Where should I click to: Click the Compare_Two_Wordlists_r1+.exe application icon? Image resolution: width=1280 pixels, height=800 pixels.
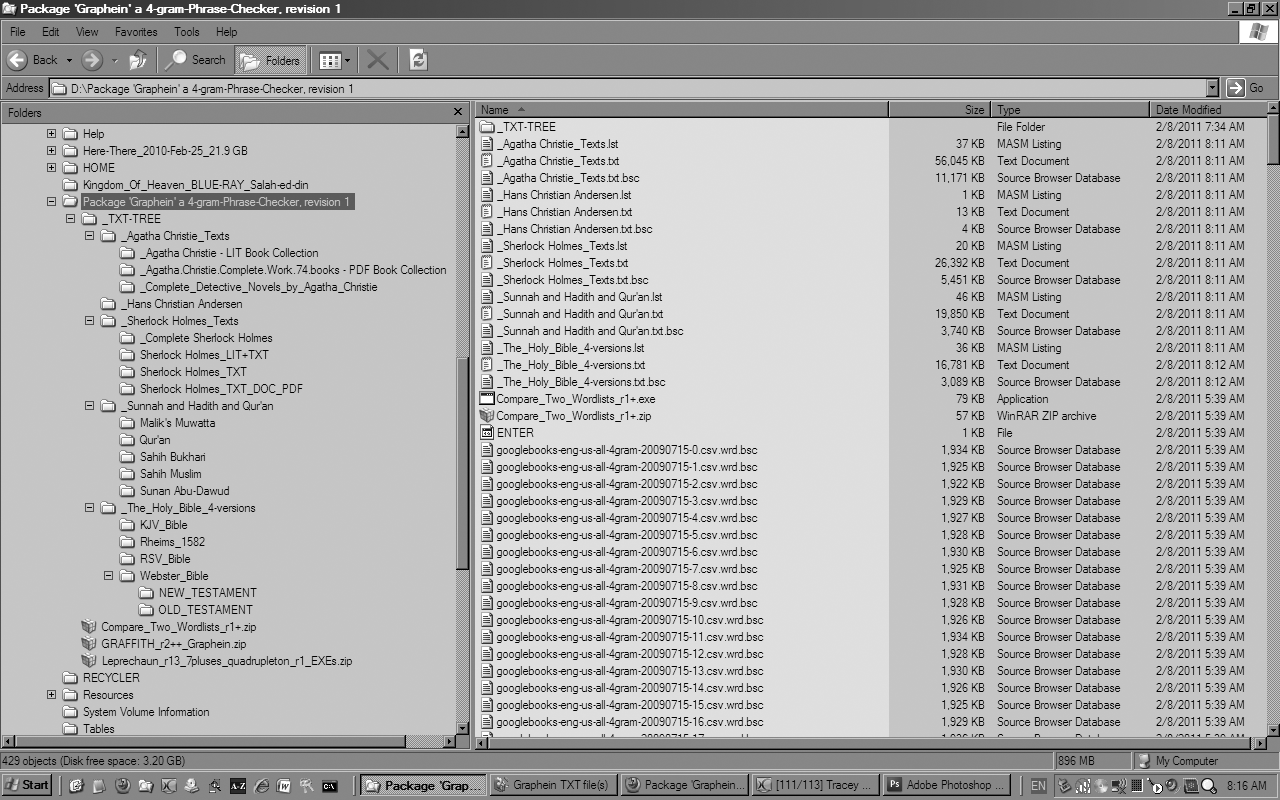click(487, 398)
